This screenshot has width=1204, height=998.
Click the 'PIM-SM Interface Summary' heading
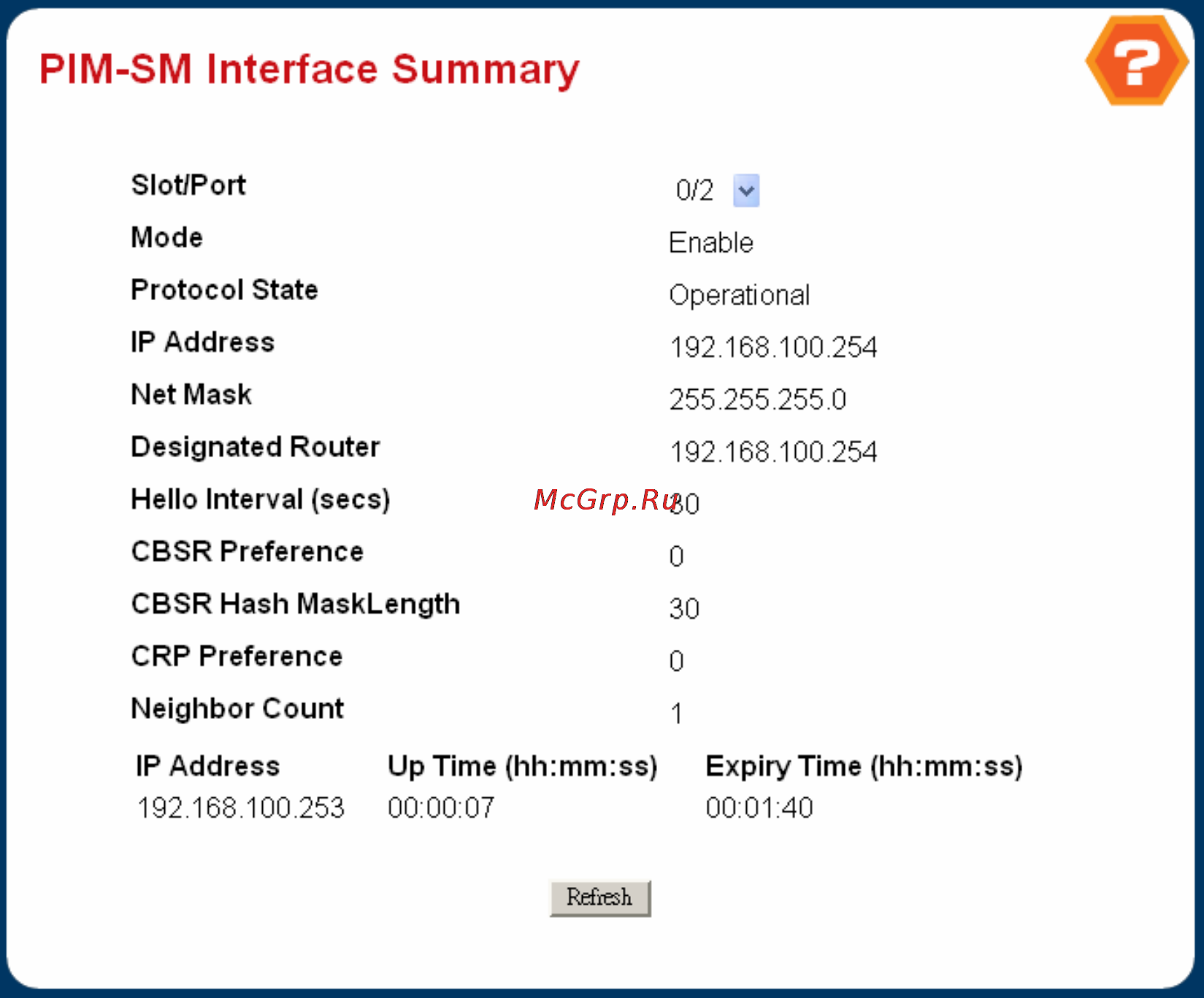(309, 69)
